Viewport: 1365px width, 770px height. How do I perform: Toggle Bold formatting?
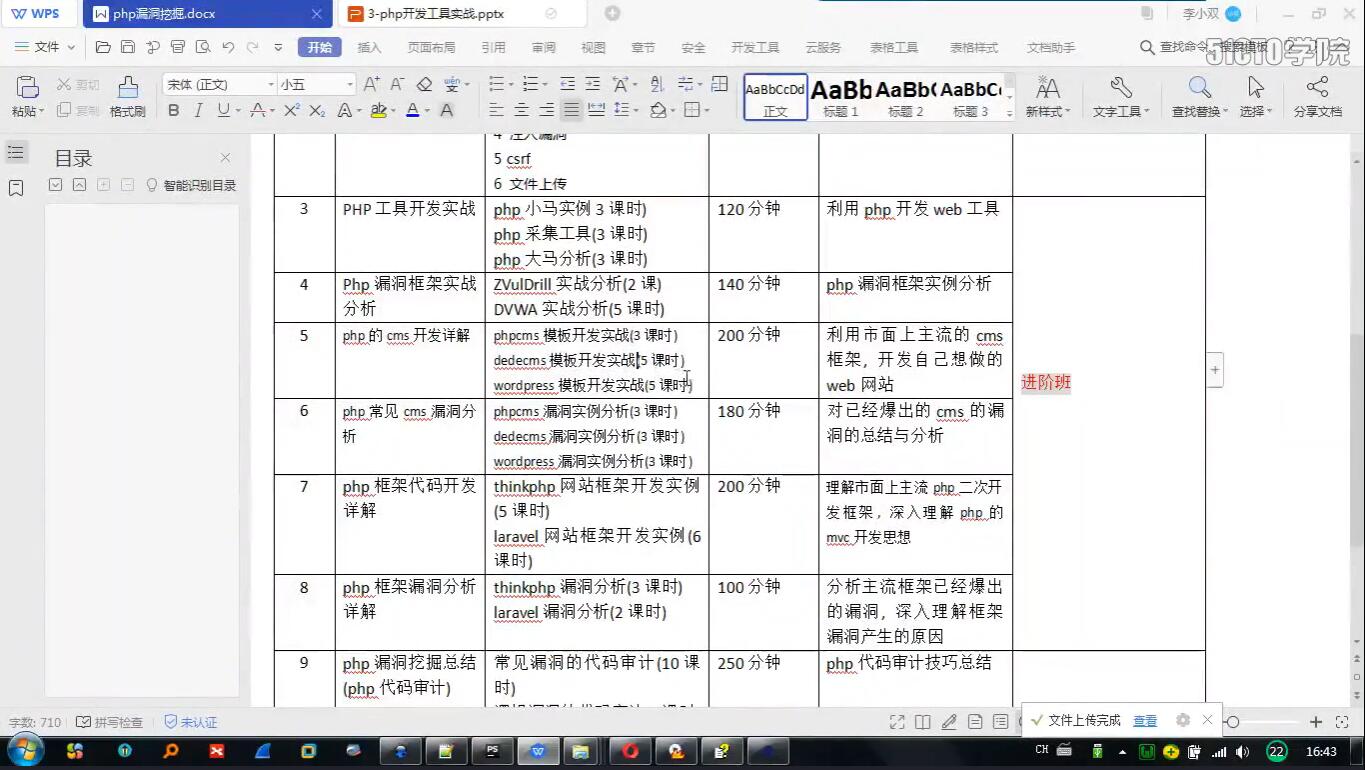pos(174,110)
